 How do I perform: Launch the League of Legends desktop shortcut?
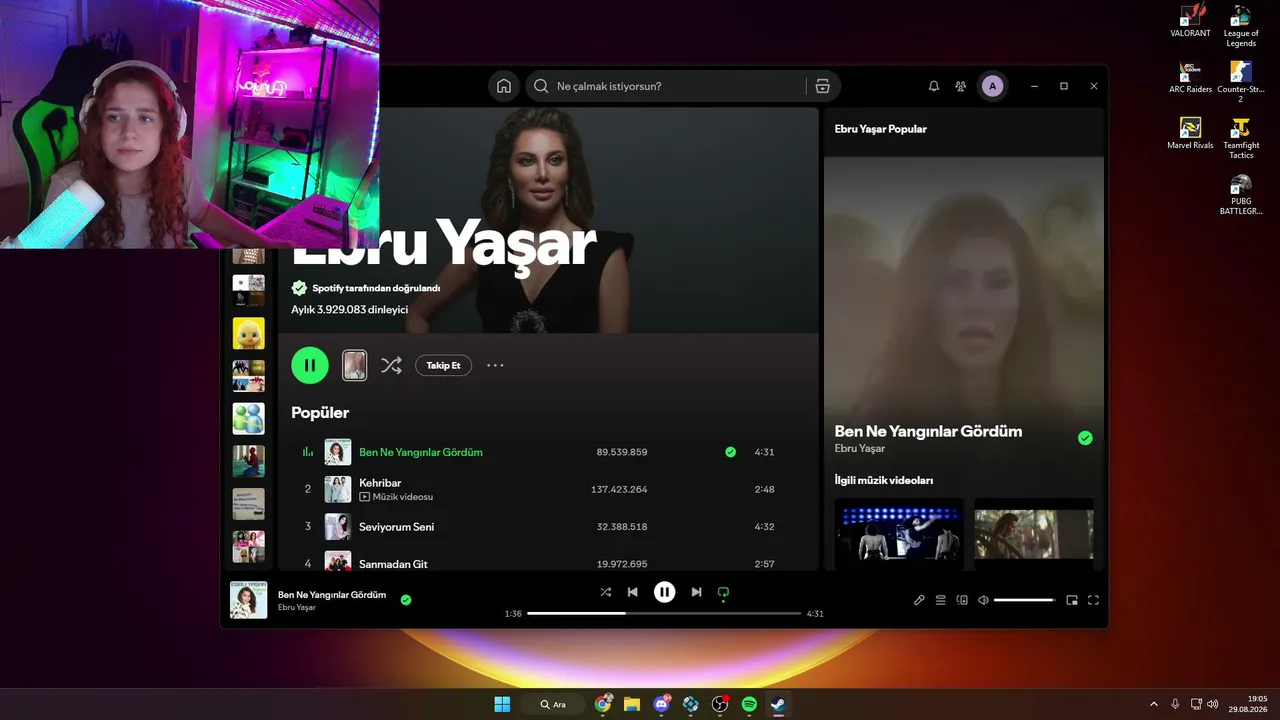pos(1241,26)
